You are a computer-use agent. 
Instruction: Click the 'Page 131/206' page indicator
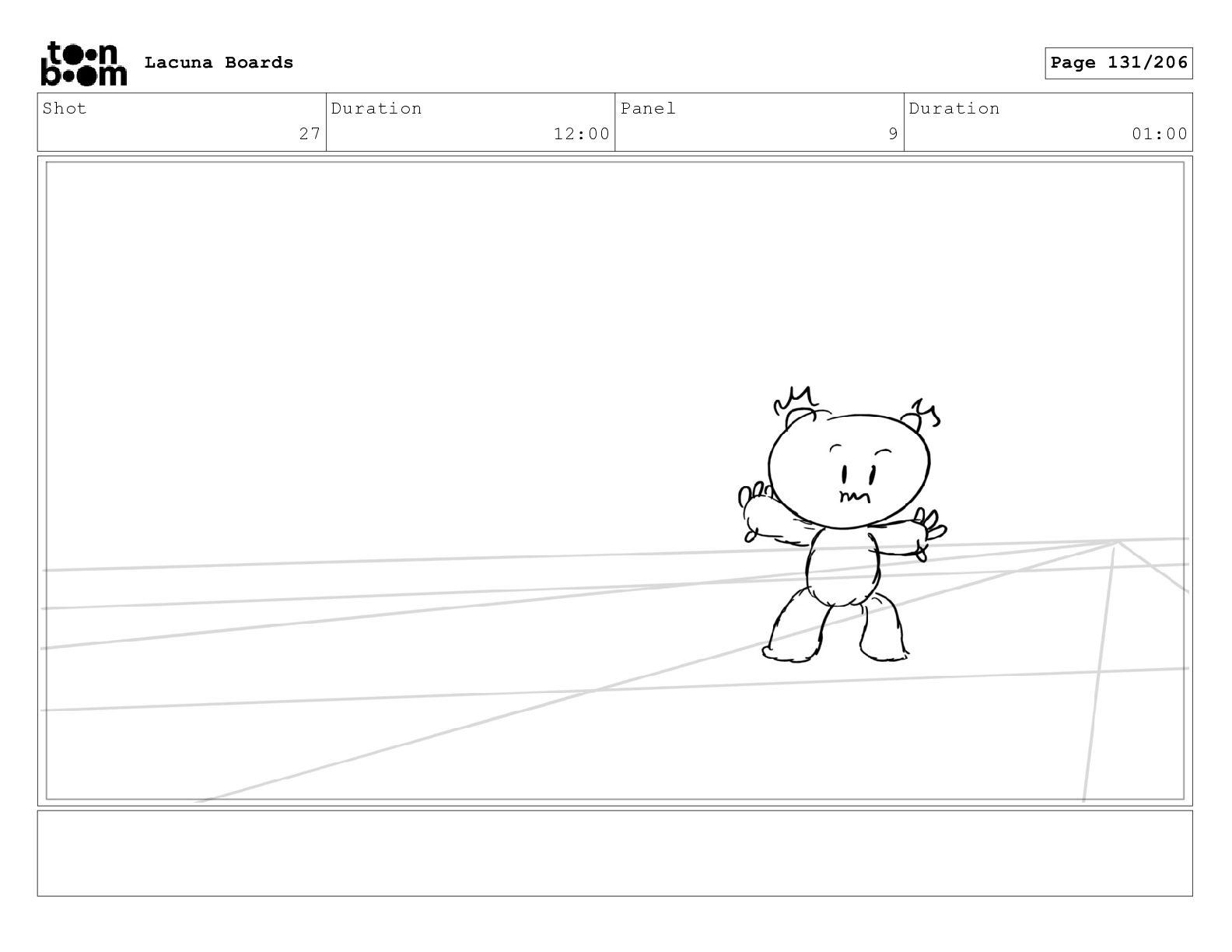(x=1118, y=63)
